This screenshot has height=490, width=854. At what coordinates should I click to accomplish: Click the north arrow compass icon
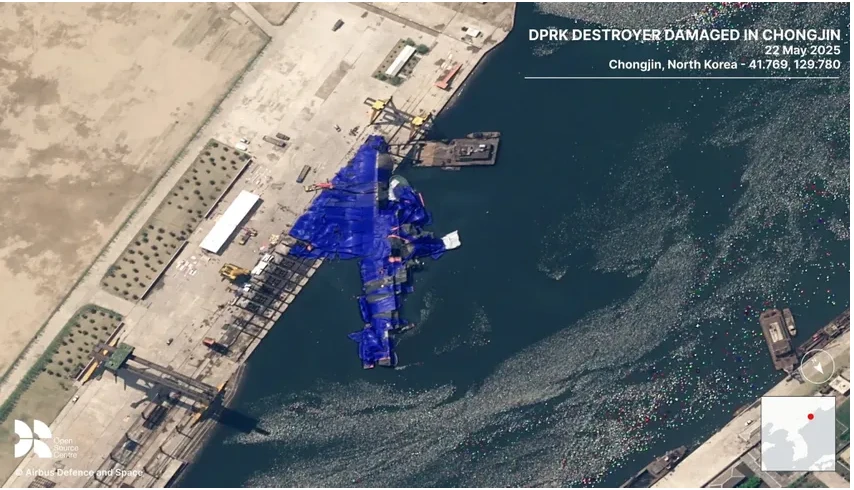point(817,366)
